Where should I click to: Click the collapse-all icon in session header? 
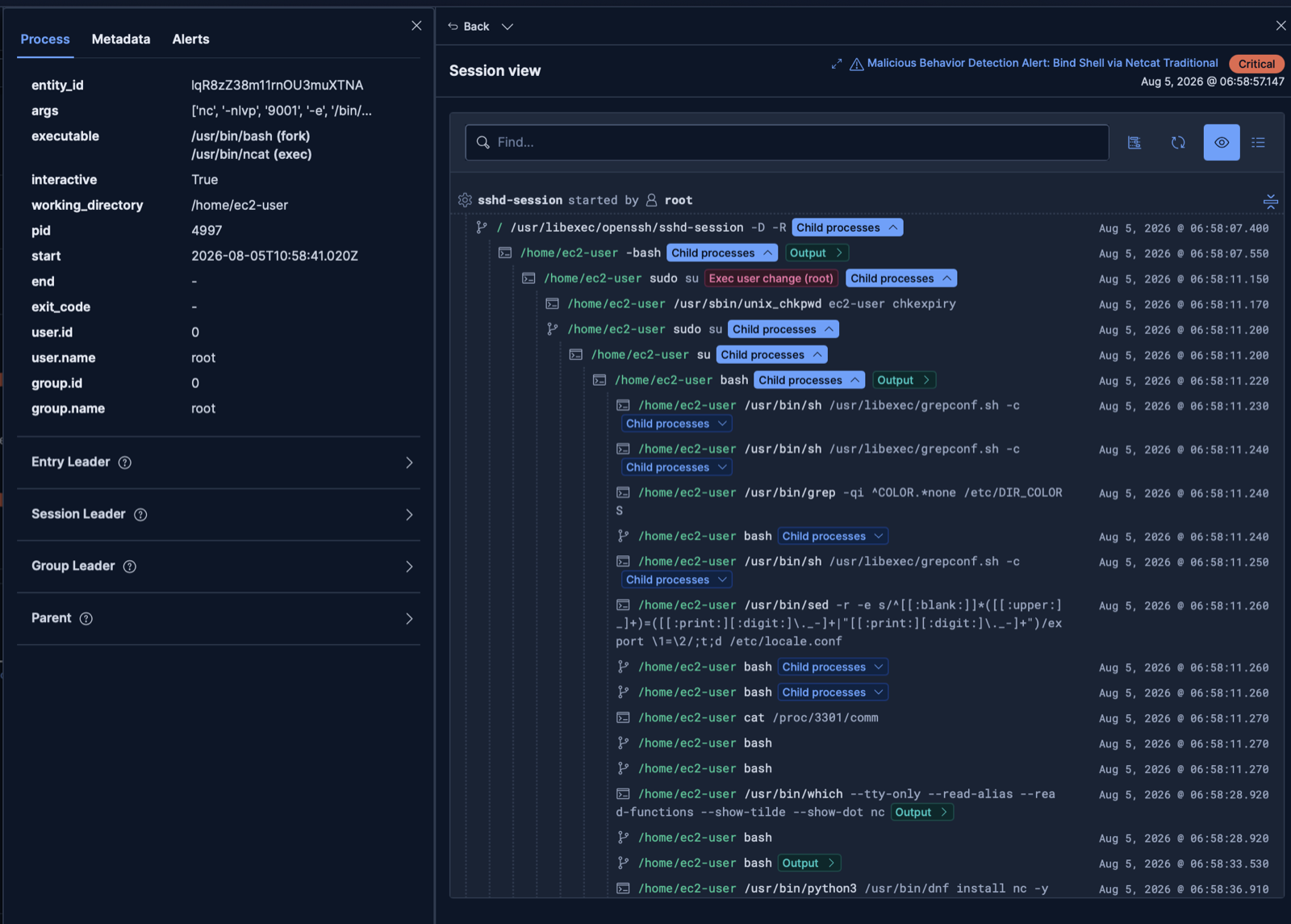(x=1271, y=201)
